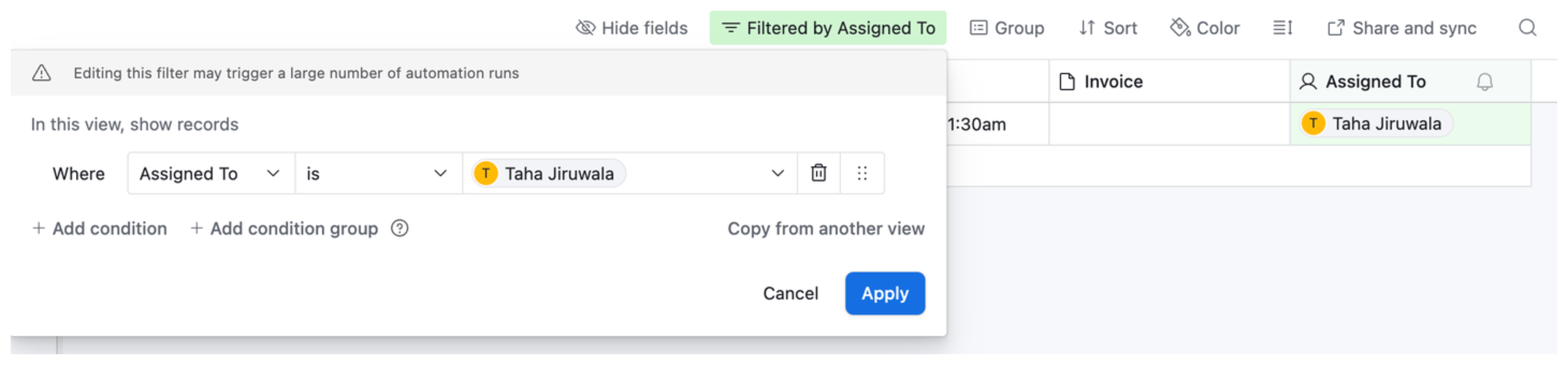Select the Sort arrows icon
The image size is (1568, 365).
tap(1088, 27)
